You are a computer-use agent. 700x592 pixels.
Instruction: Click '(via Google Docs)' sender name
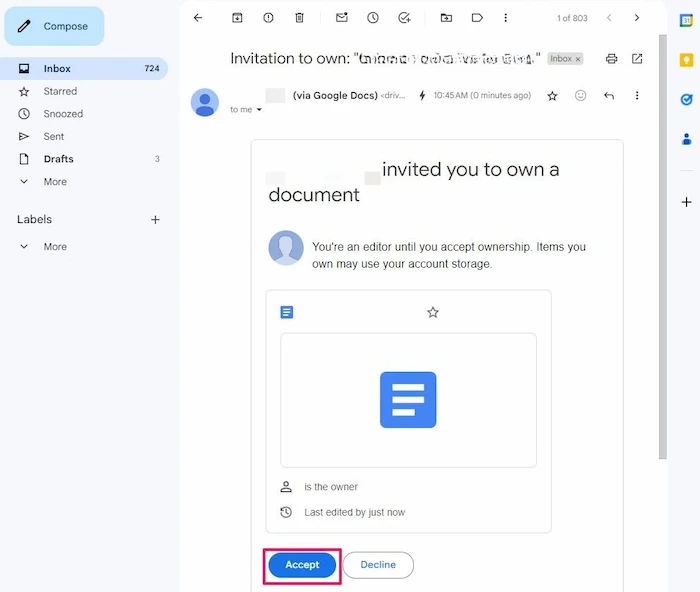click(x=335, y=96)
